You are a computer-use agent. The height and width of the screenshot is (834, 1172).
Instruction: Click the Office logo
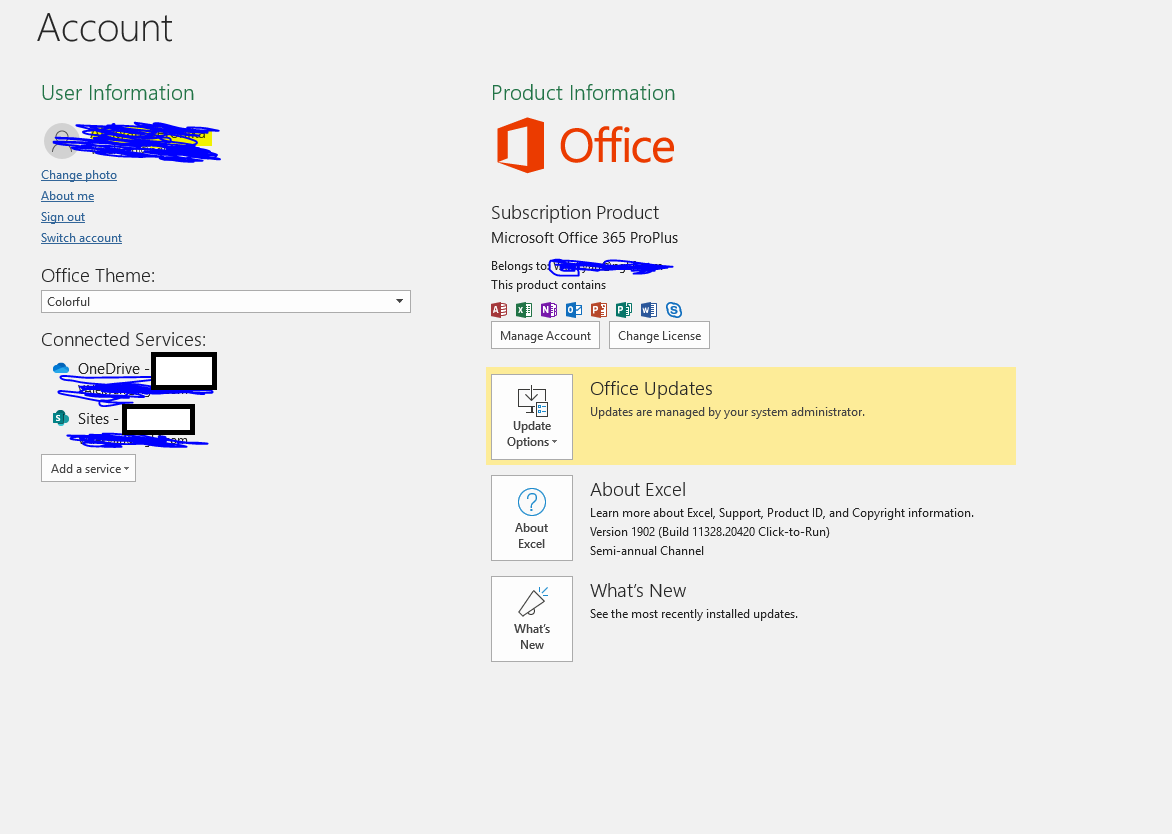point(585,145)
